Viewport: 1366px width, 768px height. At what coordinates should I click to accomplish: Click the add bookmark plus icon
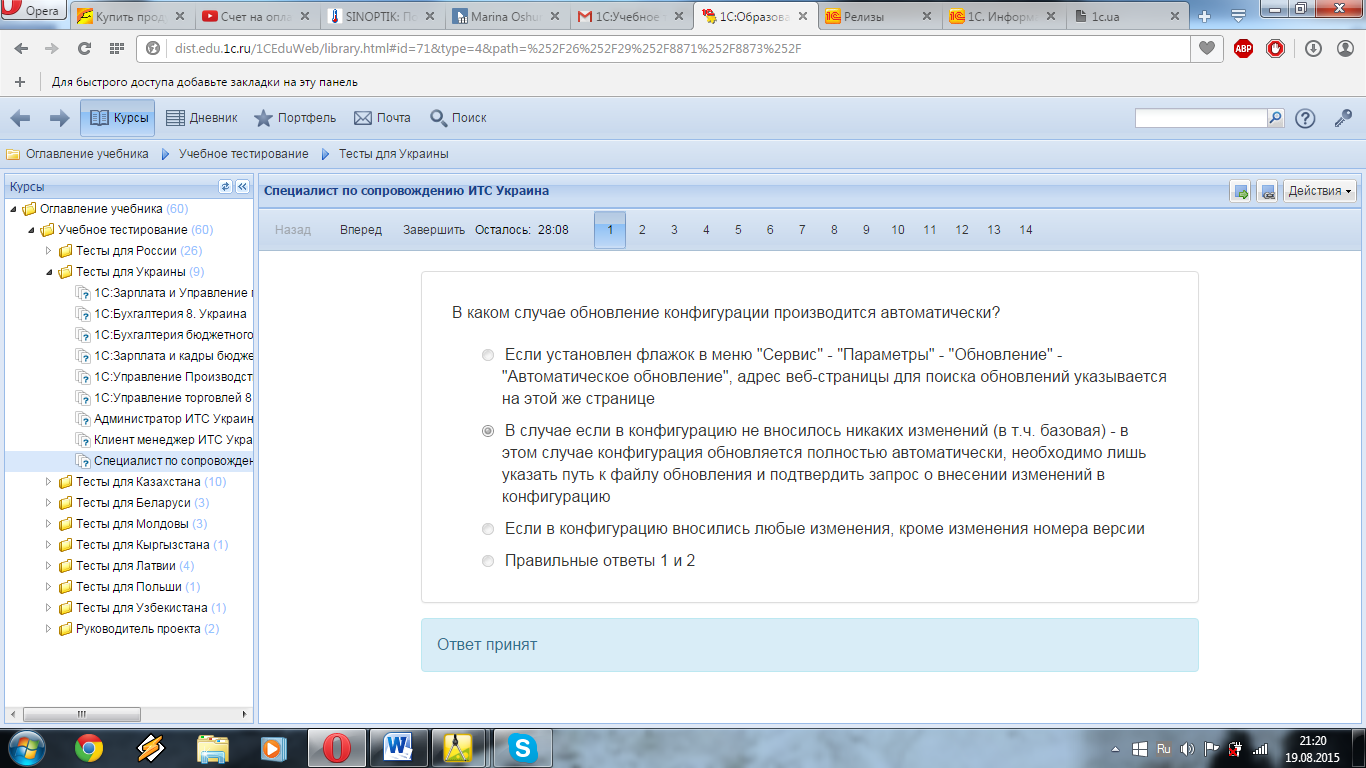point(19,82)
